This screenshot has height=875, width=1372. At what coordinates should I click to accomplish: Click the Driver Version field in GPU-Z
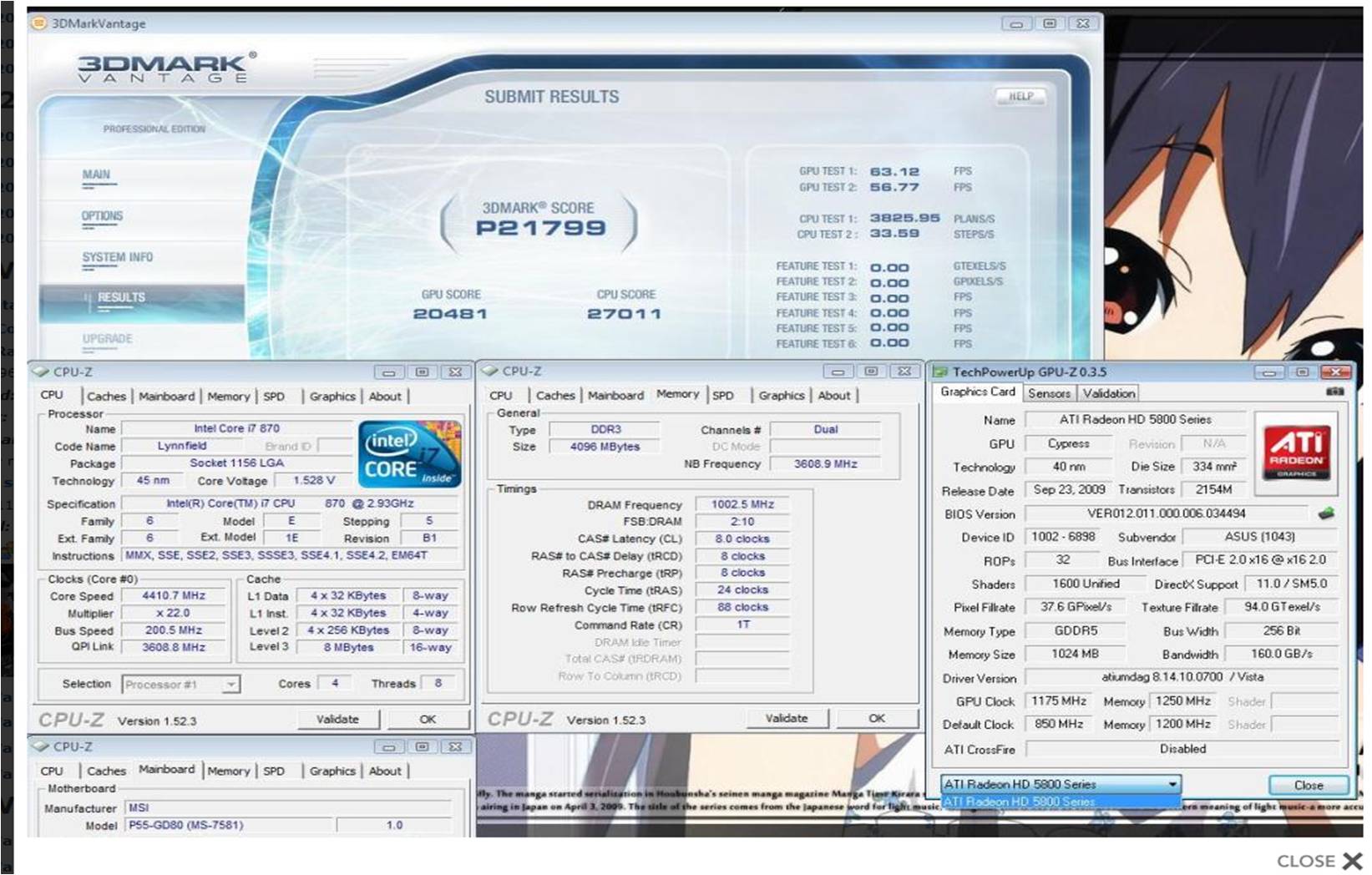[x=1182, y=677]
